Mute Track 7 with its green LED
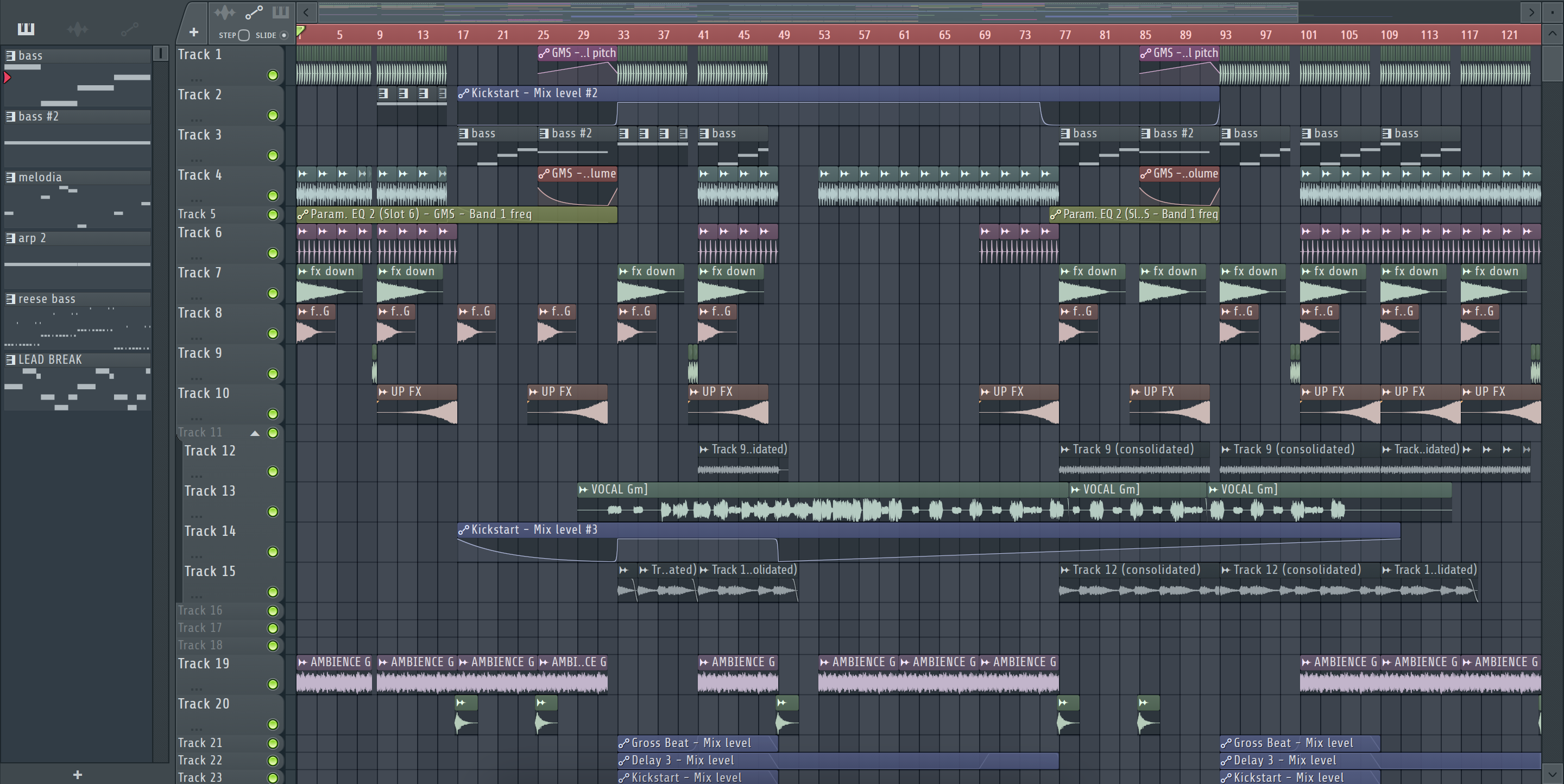The image size is (1564, 784). coord(273,293)
